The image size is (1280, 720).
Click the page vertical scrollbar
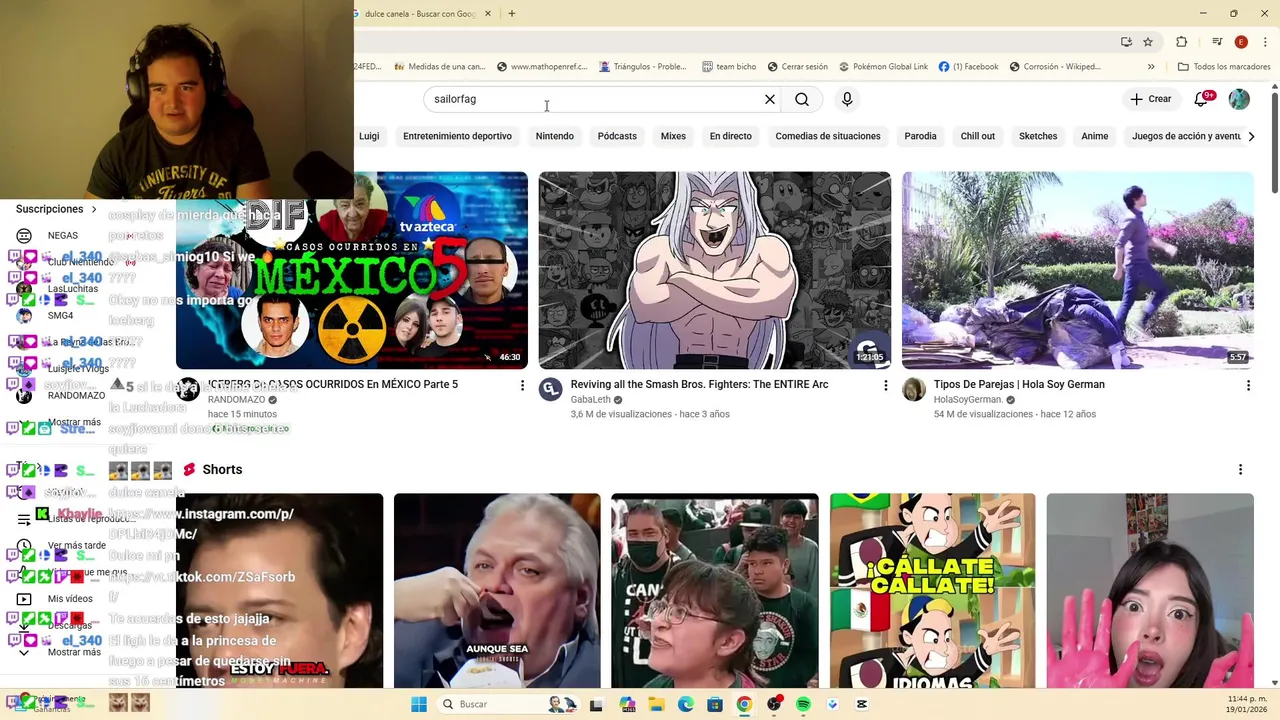coord(1275,140)
